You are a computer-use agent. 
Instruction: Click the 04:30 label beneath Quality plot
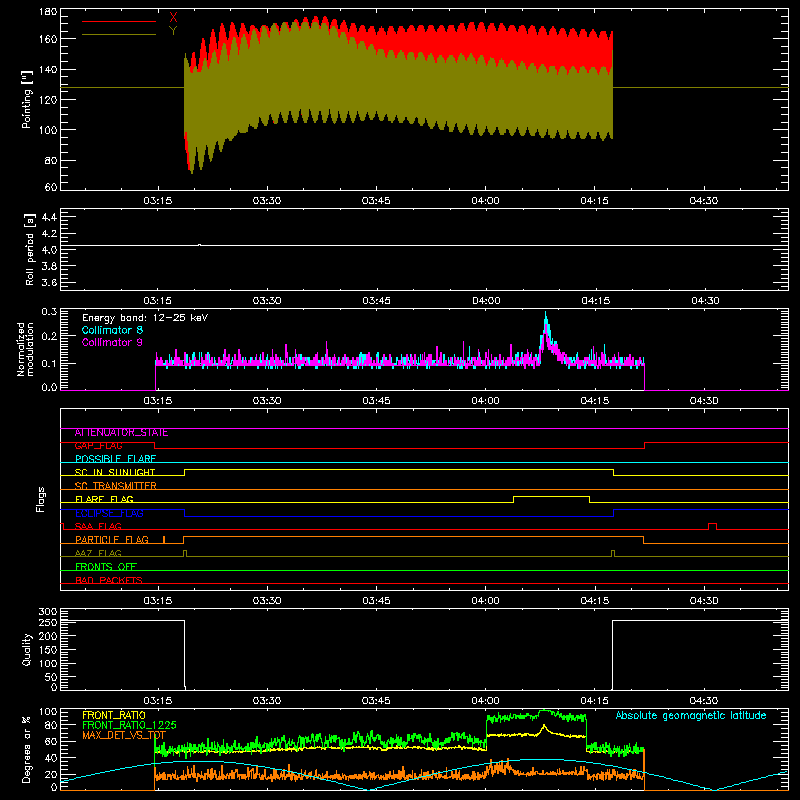[704, 701]
